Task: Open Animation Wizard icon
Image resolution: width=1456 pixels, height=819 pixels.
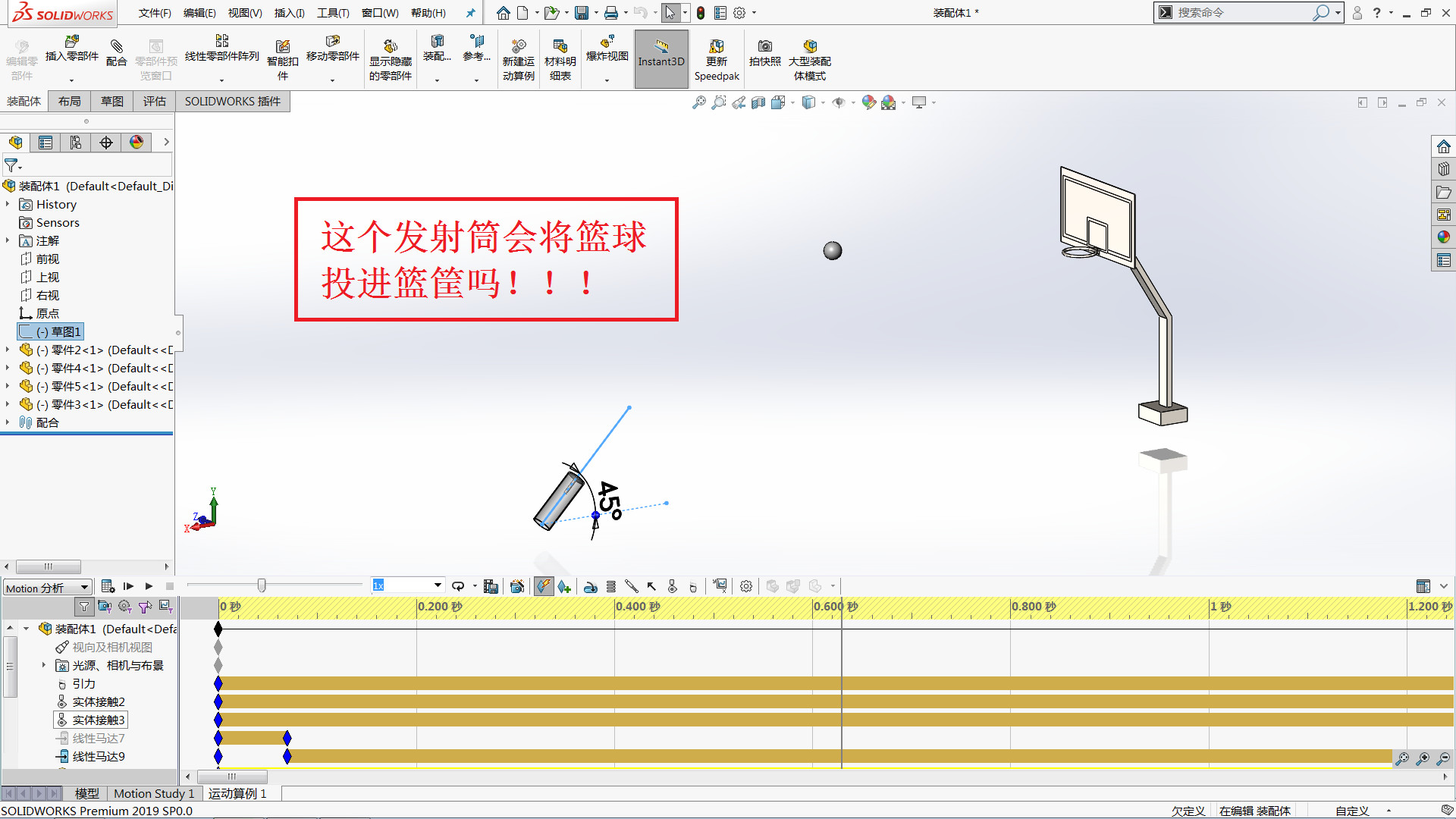Action: [x=517, y=586]
